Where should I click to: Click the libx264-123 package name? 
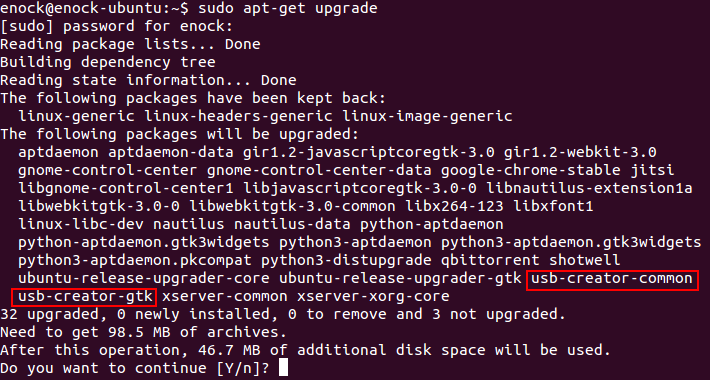pos(454,206)
